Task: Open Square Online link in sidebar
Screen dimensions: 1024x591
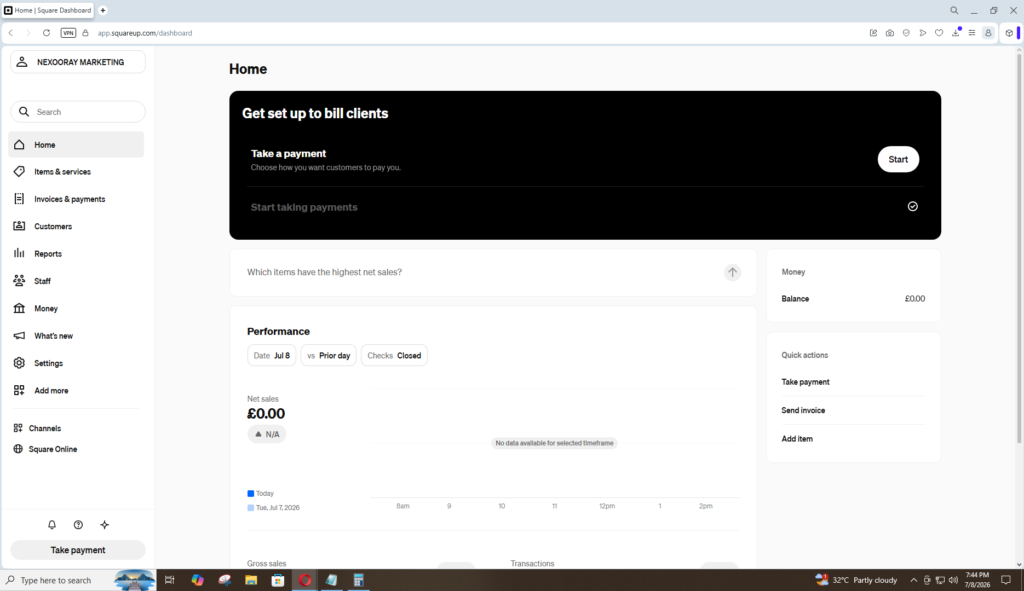Action: [52, 449]
